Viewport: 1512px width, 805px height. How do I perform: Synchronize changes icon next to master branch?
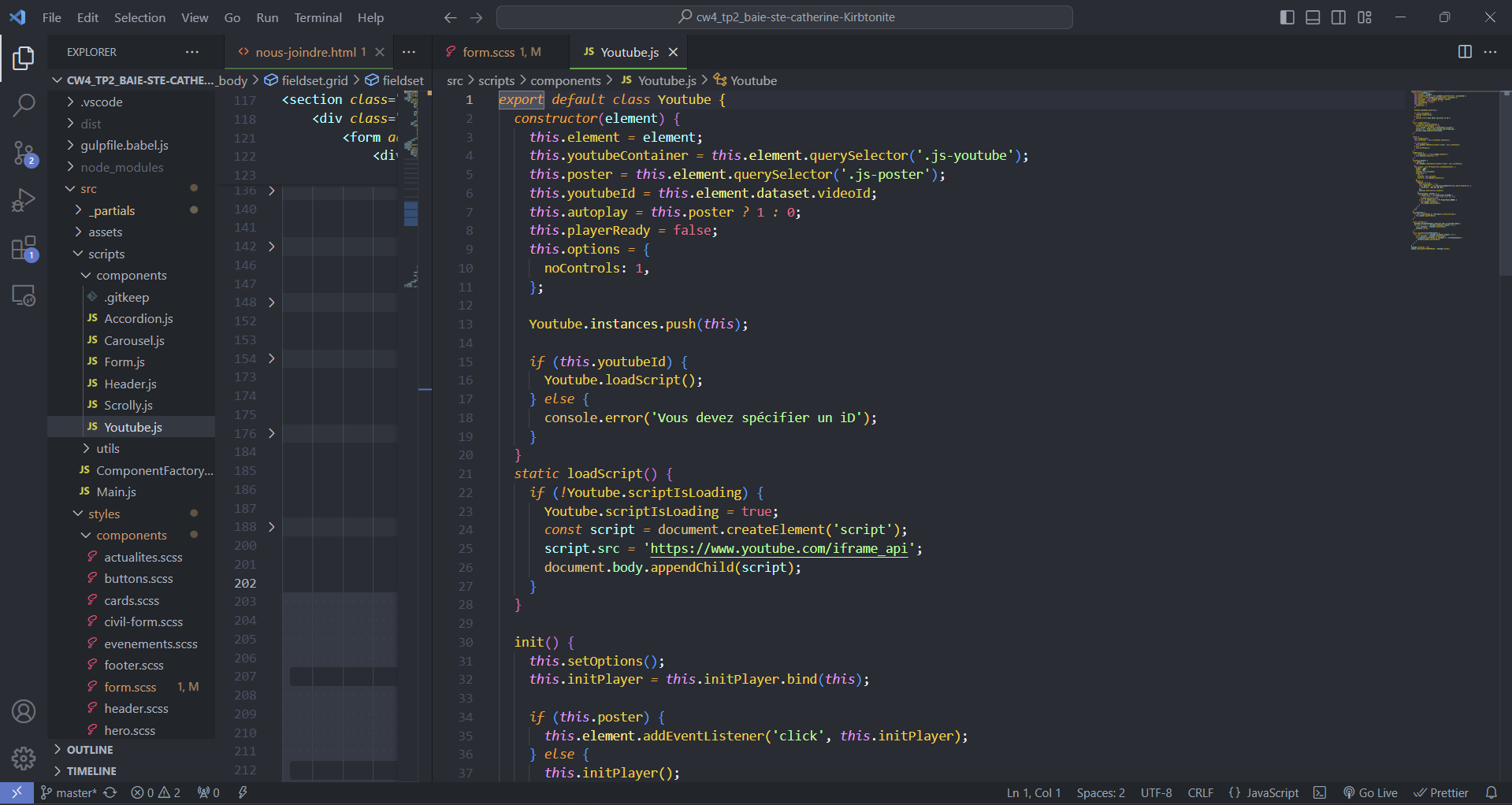pyautogui.click(x=110, y=792)
